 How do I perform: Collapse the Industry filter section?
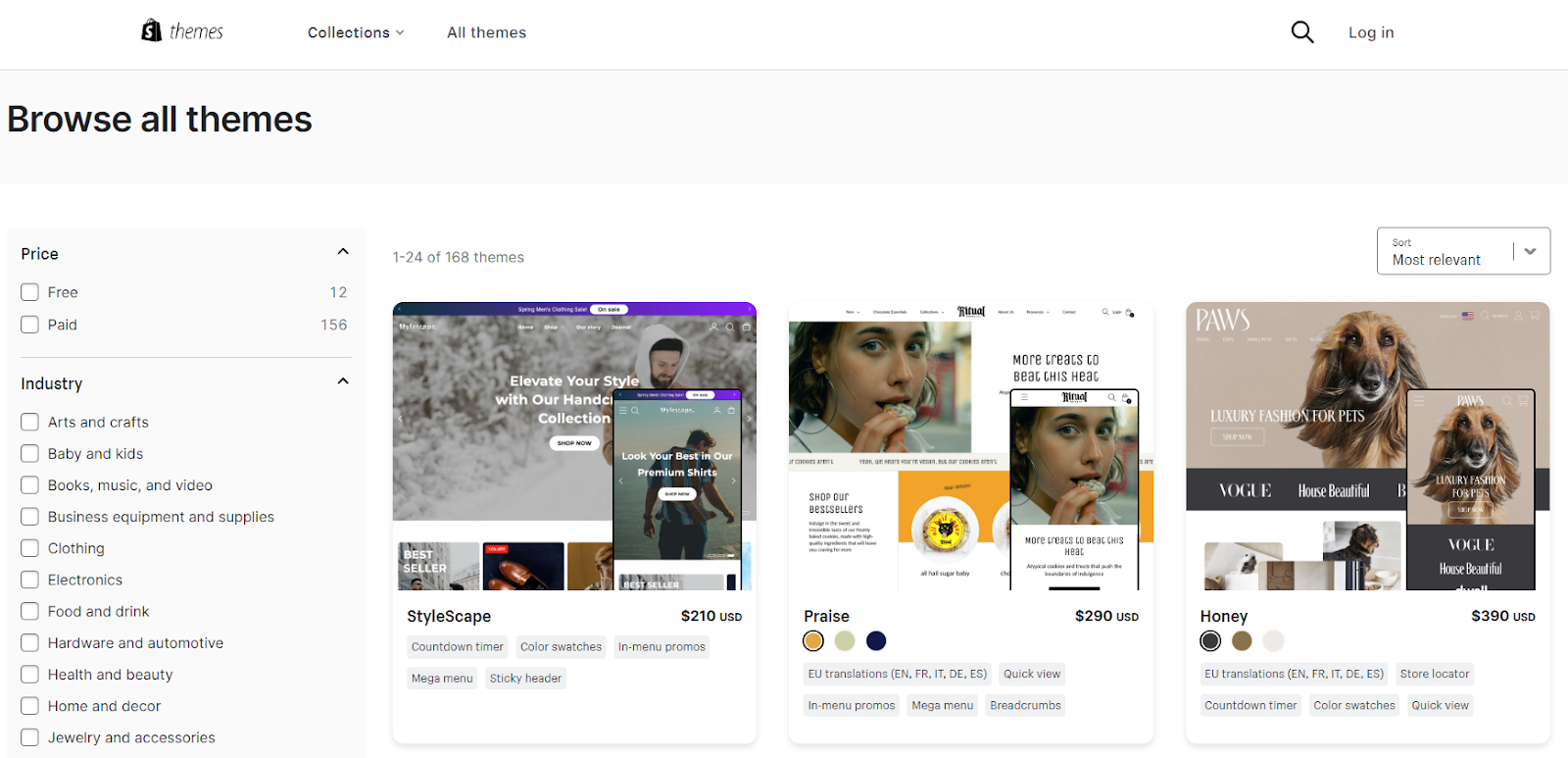(343, 381)
